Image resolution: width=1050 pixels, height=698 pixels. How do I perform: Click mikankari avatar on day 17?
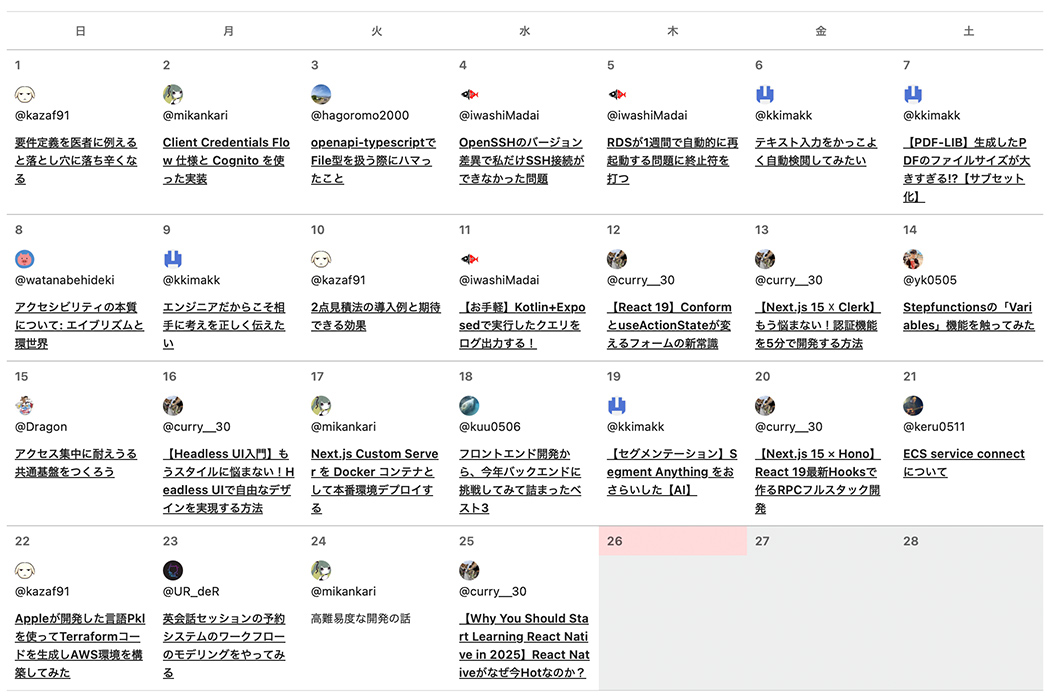[321, 406]
